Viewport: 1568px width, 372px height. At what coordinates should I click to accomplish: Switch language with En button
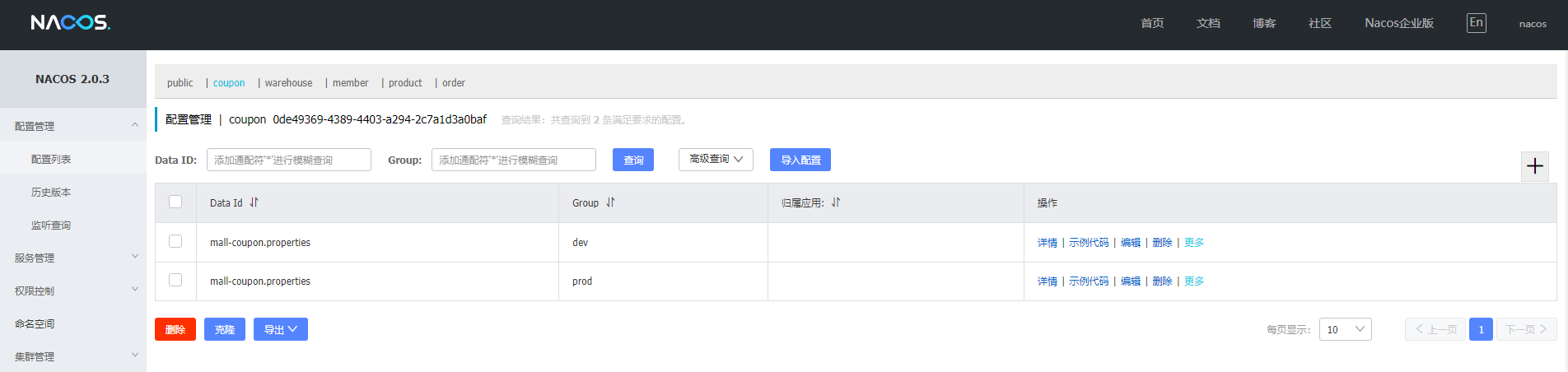[1477, 23]
